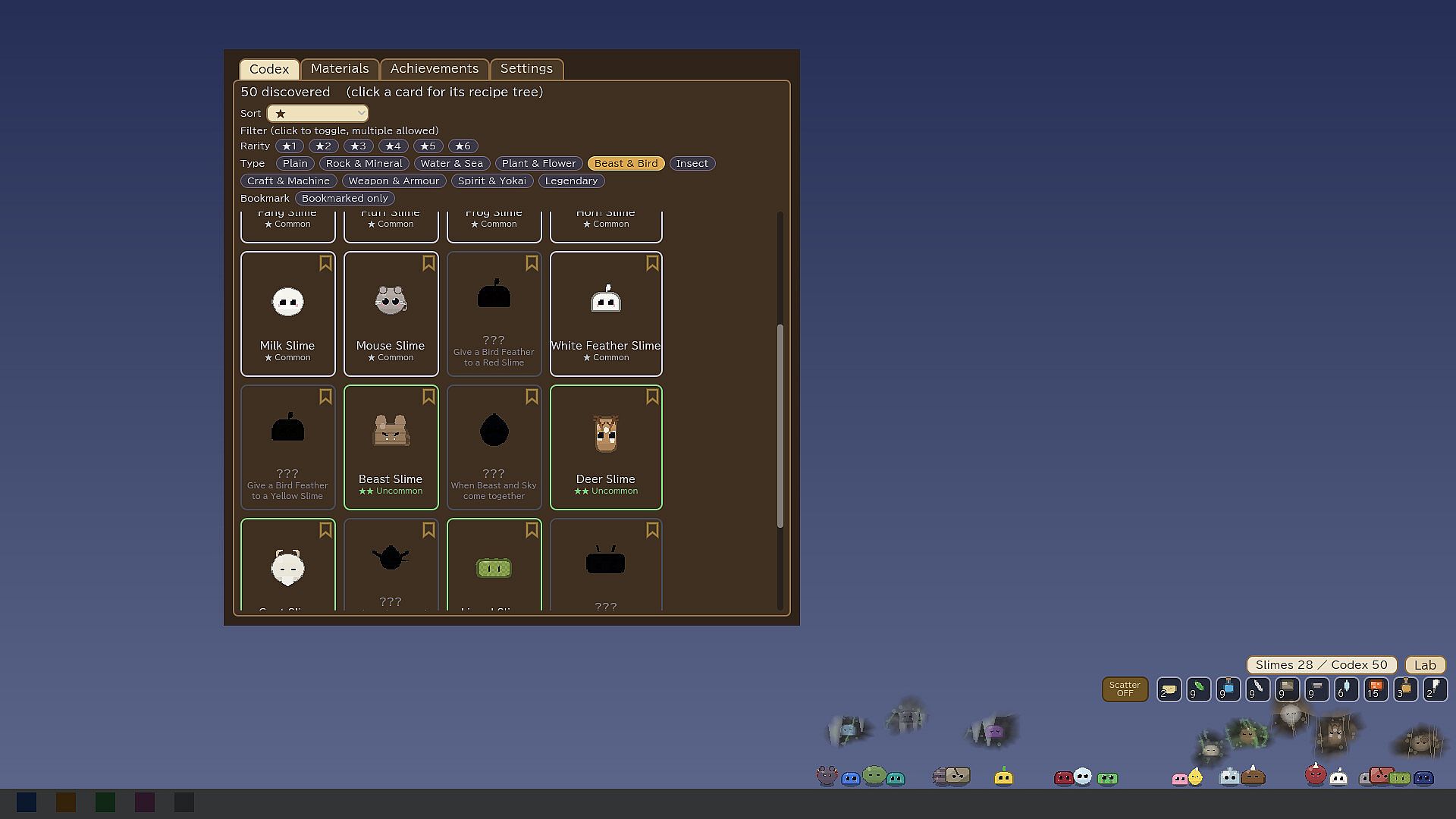Open the Milk Slime recipe card

(x=288, y=314)
